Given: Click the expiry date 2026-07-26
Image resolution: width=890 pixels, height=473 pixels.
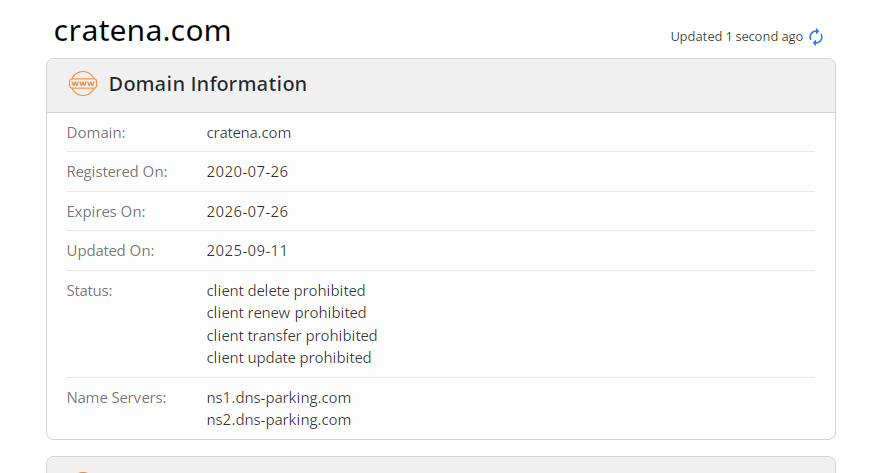Looking at the screenshot, I should pos(247,212).
